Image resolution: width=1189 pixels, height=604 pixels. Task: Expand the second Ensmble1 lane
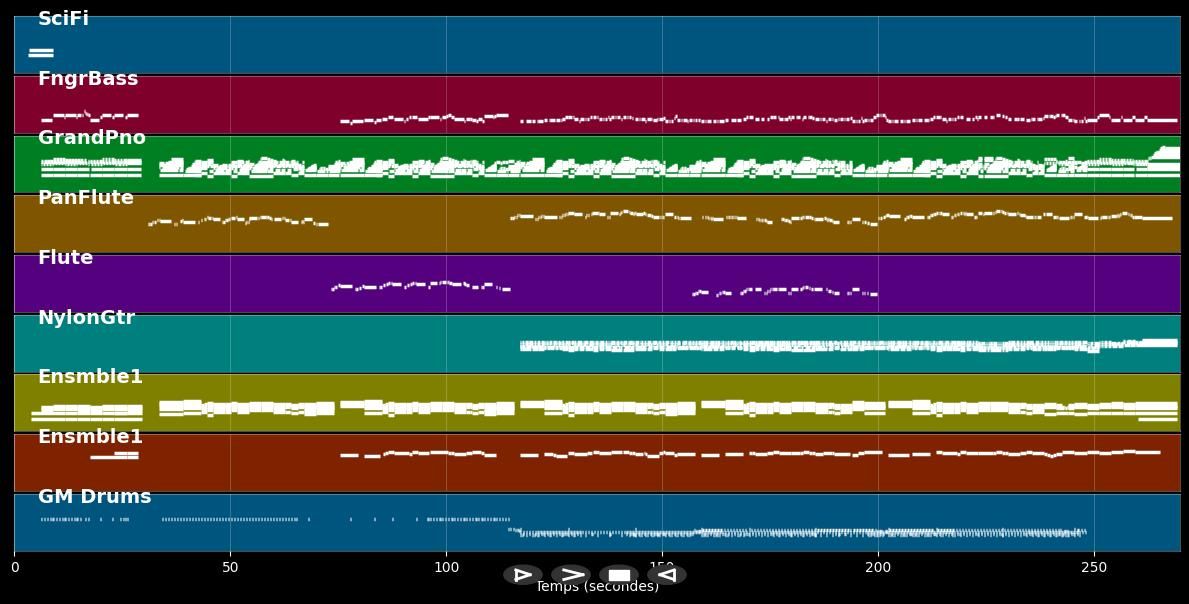click(91, 436)
